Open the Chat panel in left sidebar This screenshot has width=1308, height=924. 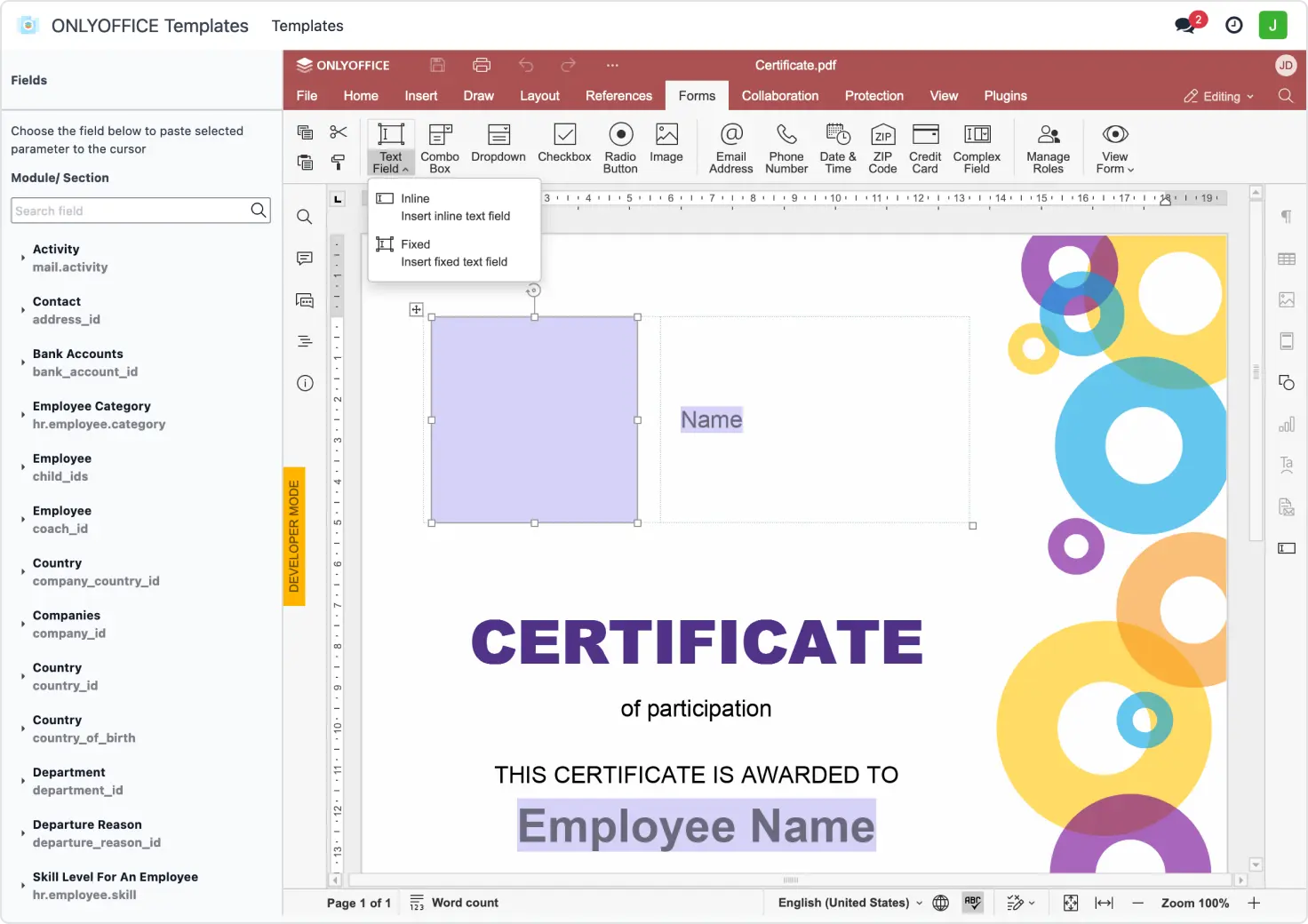point(304,300)
